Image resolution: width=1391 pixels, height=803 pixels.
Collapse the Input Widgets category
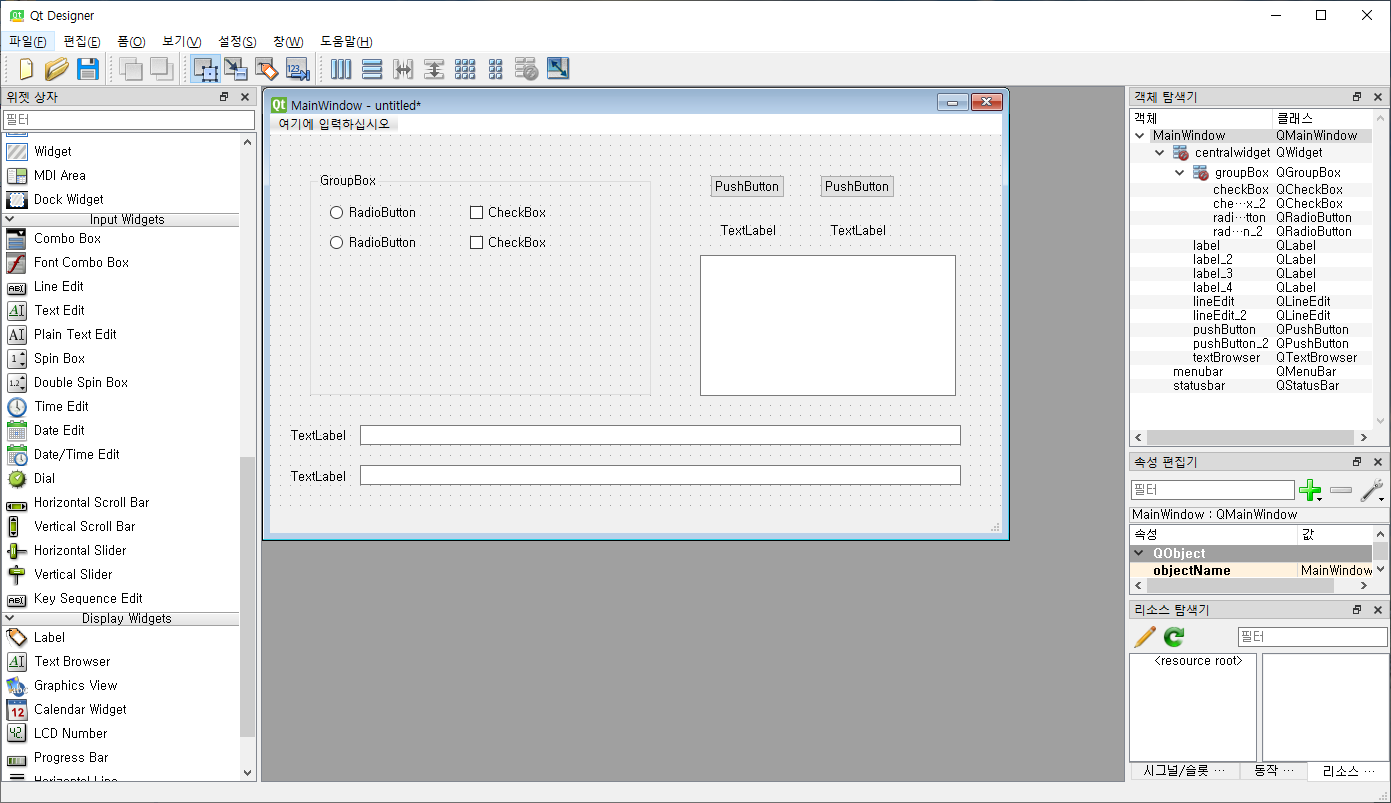[x=11, y=219]
